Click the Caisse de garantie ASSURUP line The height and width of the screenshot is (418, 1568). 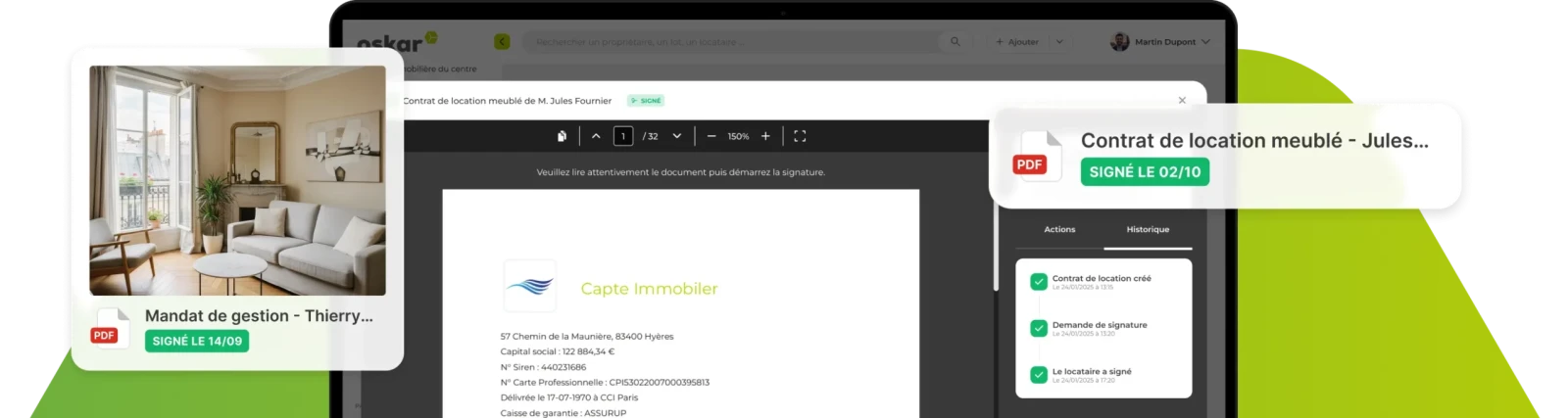563,413
